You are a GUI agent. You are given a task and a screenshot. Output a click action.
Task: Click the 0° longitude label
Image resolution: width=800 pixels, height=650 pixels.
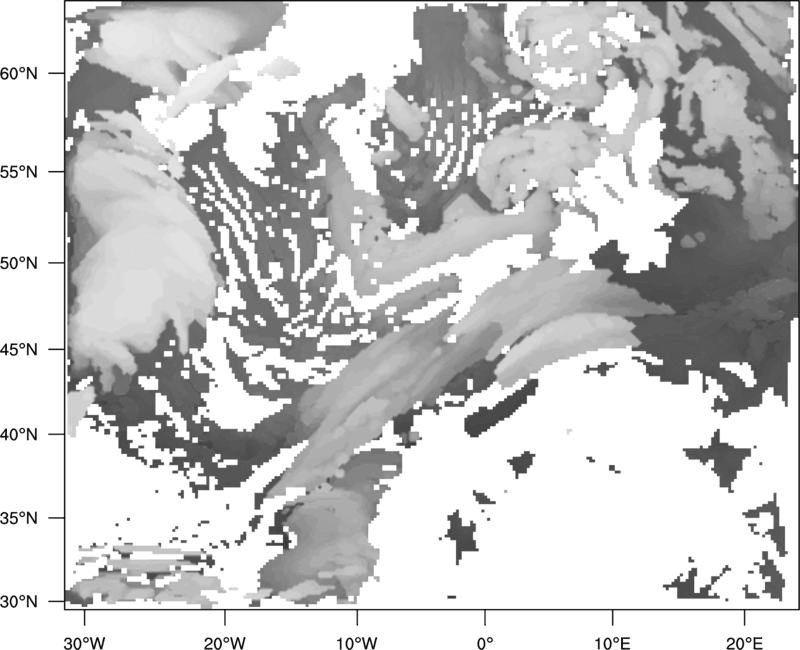(x=485, y=643)
